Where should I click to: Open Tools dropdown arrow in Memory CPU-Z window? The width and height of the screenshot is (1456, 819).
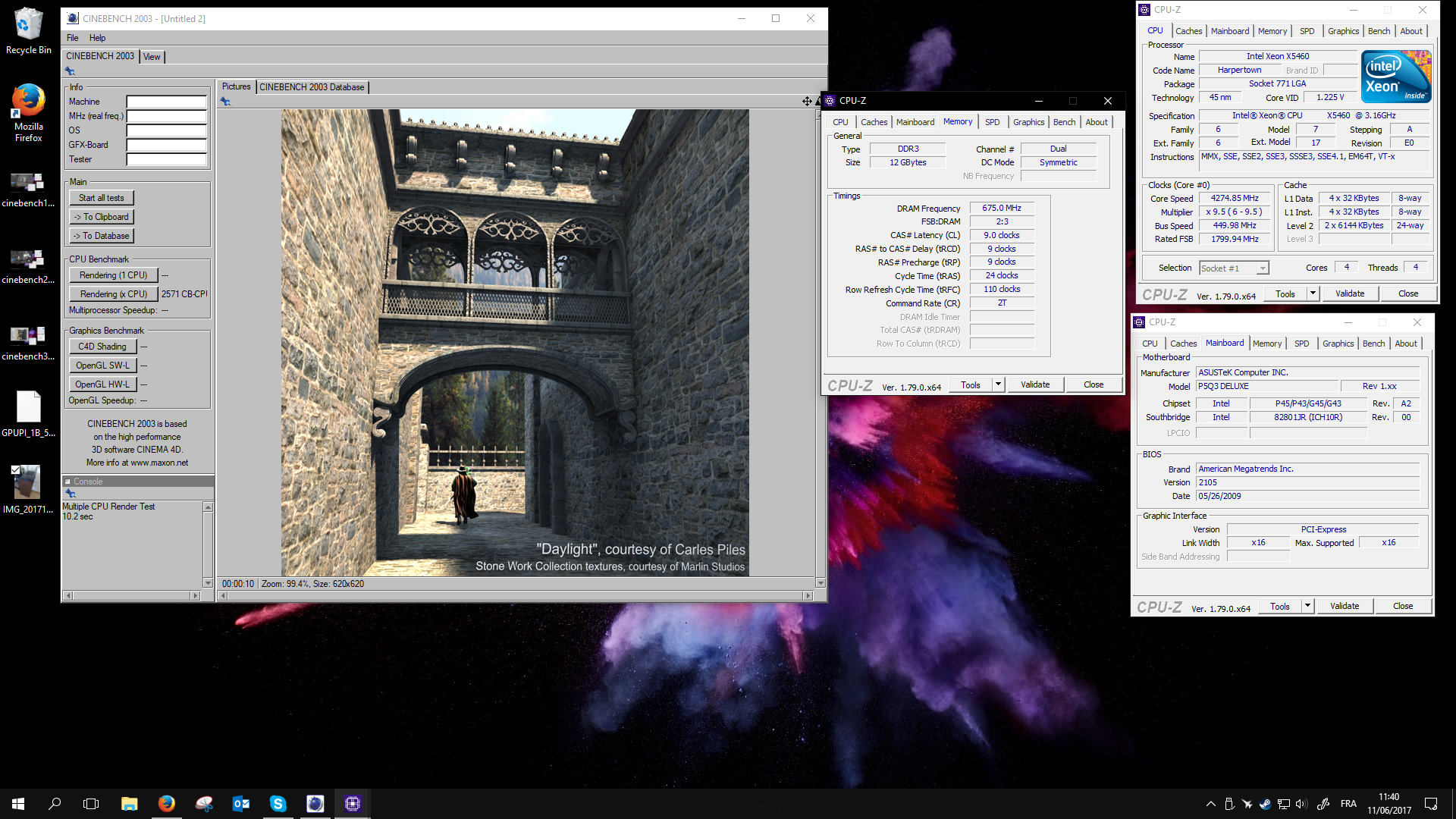tap(999, 384)
